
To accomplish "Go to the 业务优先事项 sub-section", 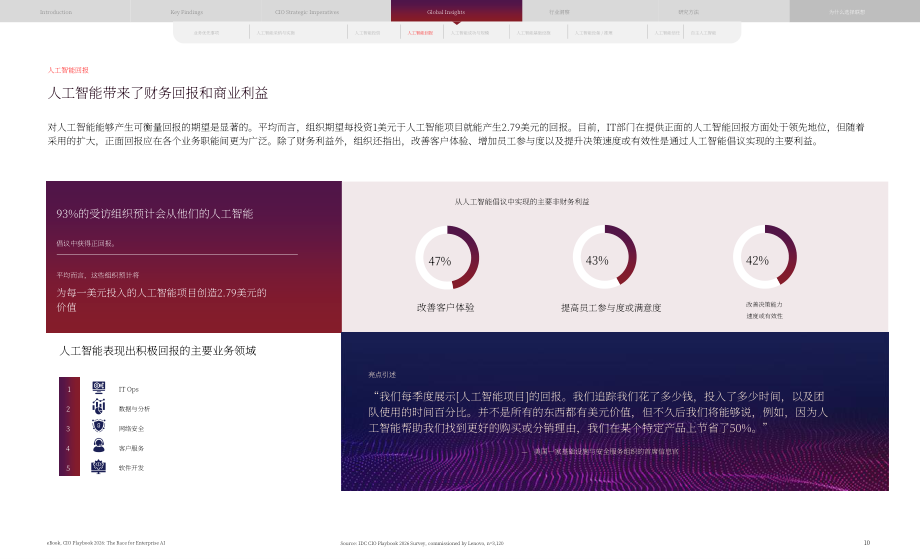I will pos(207,33).
